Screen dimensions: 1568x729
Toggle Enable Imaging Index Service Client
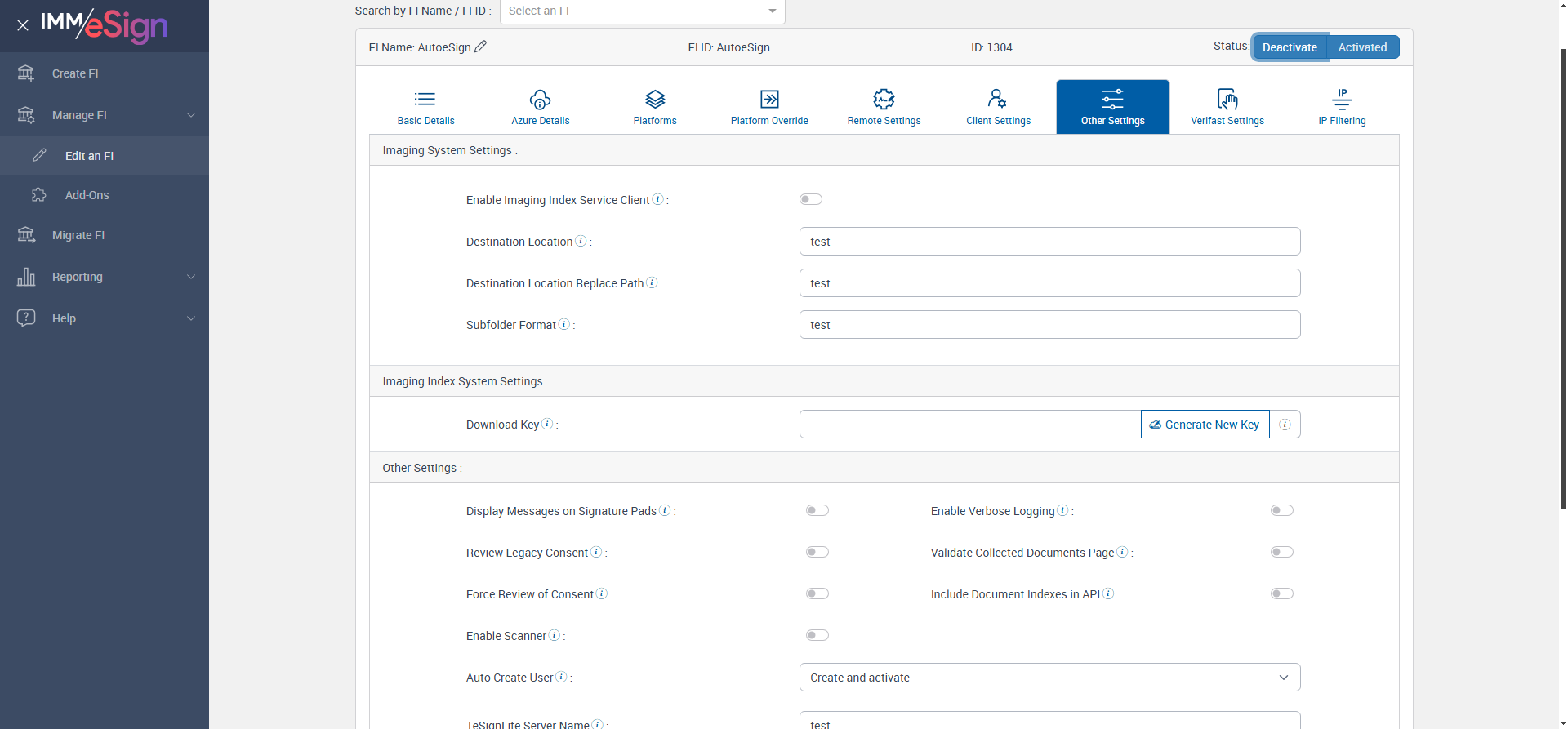point(810,199)
